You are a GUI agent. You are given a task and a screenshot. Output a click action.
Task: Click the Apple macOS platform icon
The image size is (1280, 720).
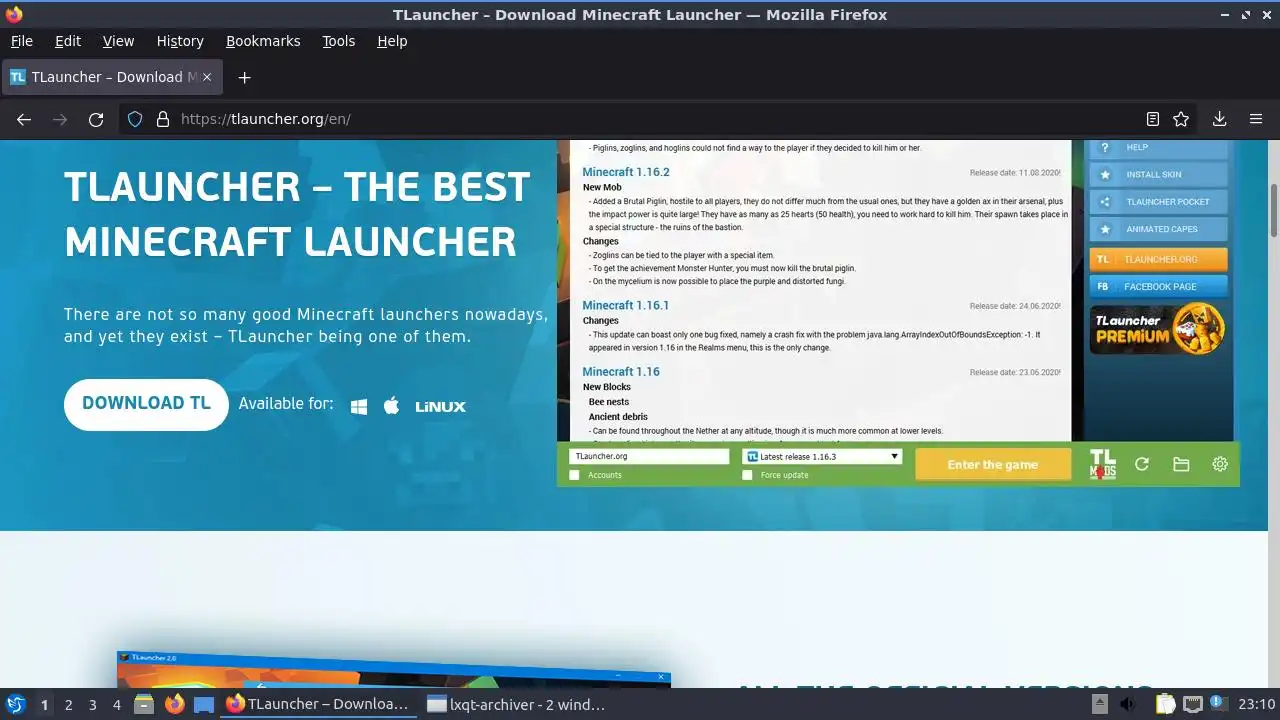tap(392, 405)
